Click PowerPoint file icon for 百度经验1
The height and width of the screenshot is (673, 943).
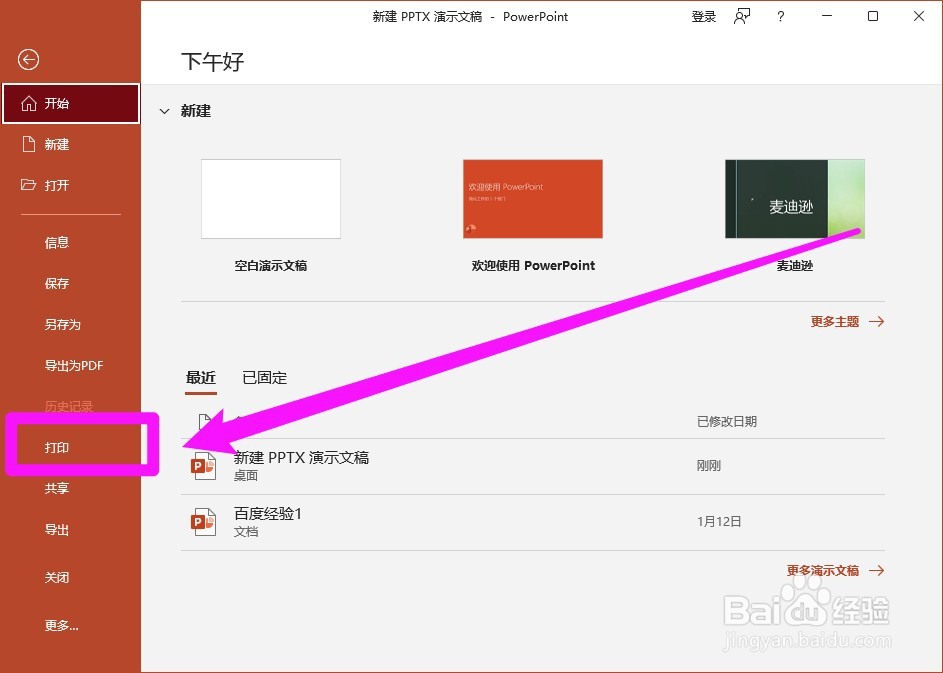[x=203, y=522]
